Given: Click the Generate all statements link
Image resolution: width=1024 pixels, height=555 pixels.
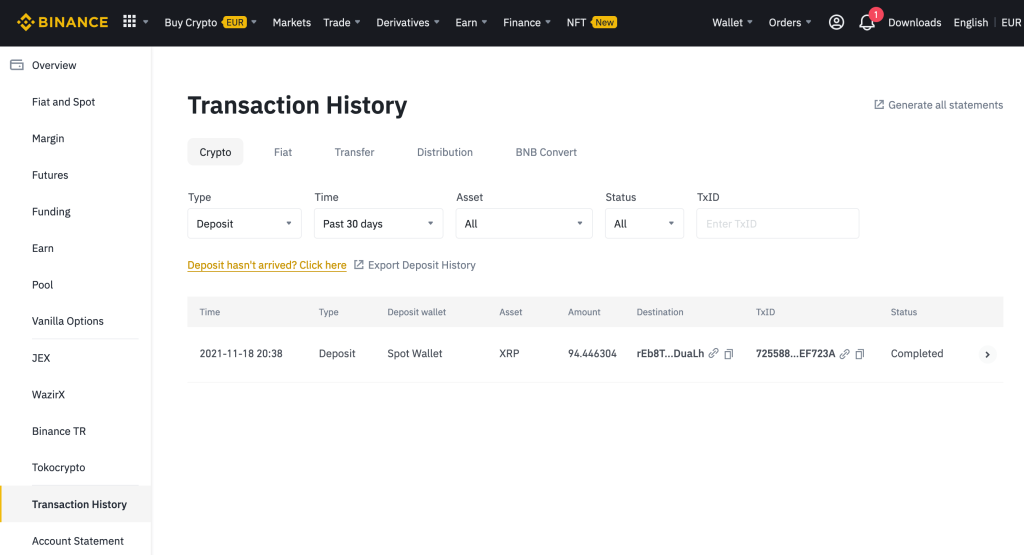Looking at the screenshot, I should click(945, 104).
